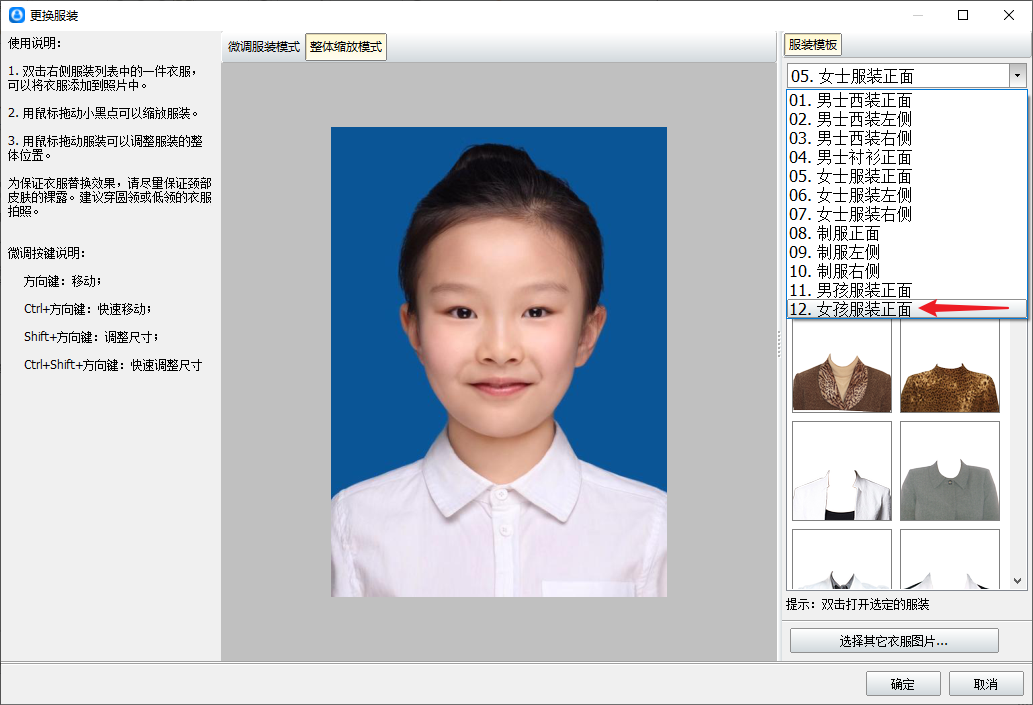Select 06. 女士服装左侧 from list
Image resolution: width=1033 pixels, height=705 pixels.
851,195
